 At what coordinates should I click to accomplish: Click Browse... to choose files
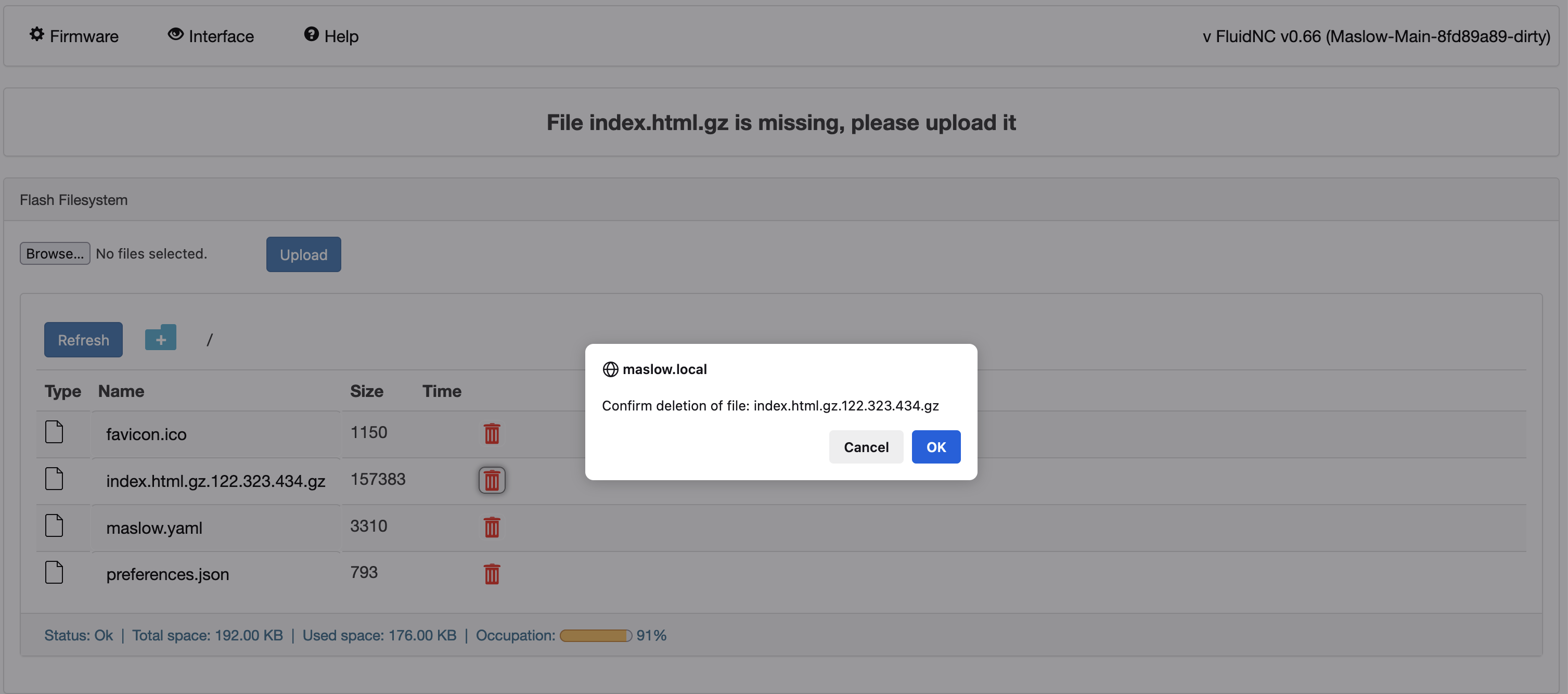click(x=55, y=253)
